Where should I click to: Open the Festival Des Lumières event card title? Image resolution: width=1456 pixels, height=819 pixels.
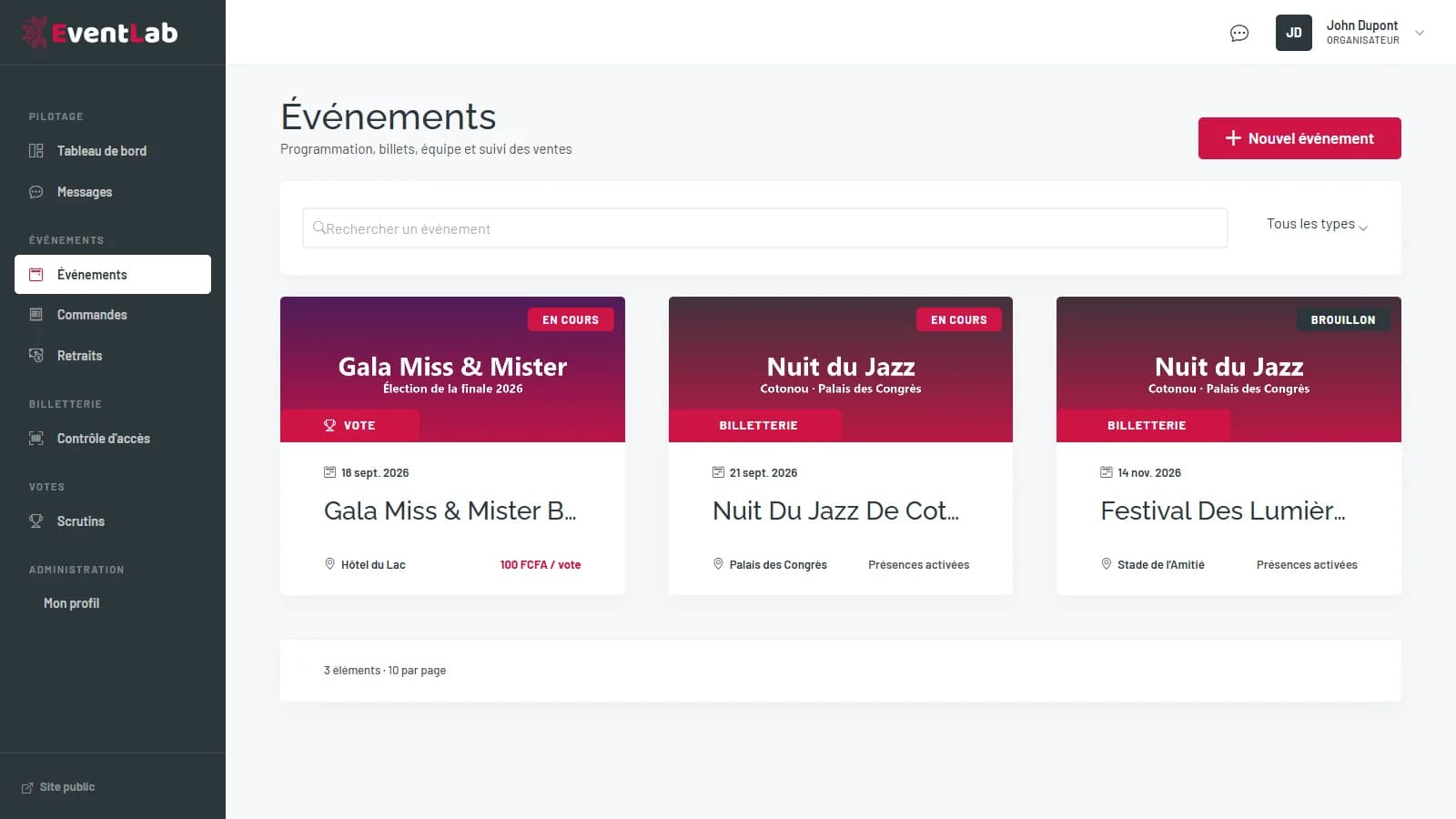[x=1223, y=511]
